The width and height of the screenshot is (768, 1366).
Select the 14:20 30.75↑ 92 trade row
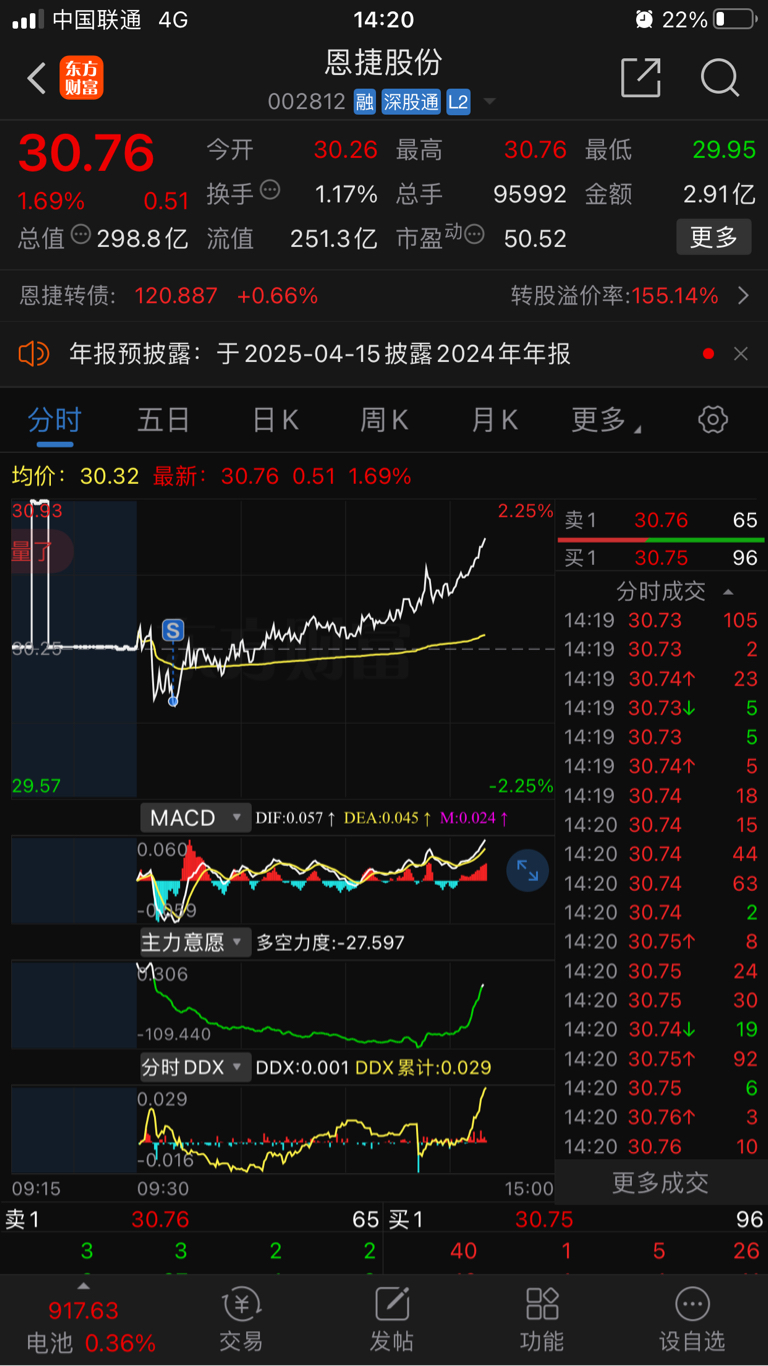click(x=661, y=1058)
